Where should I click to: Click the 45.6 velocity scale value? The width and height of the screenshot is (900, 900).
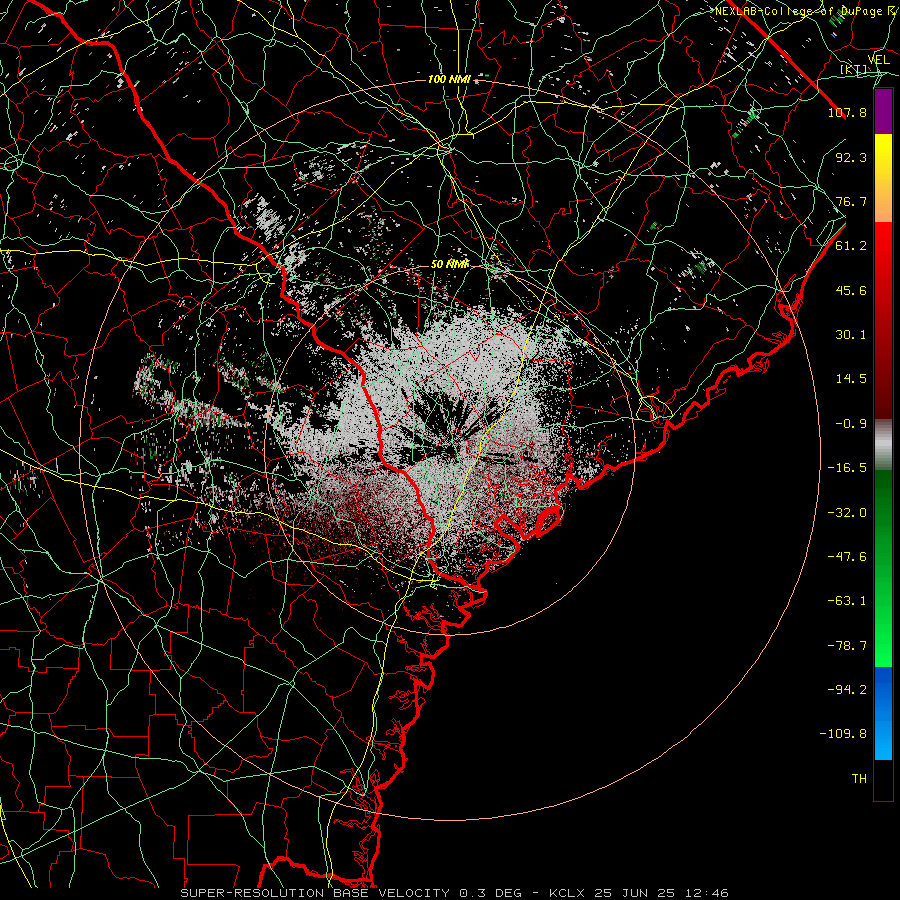click(x=851, y=290)
